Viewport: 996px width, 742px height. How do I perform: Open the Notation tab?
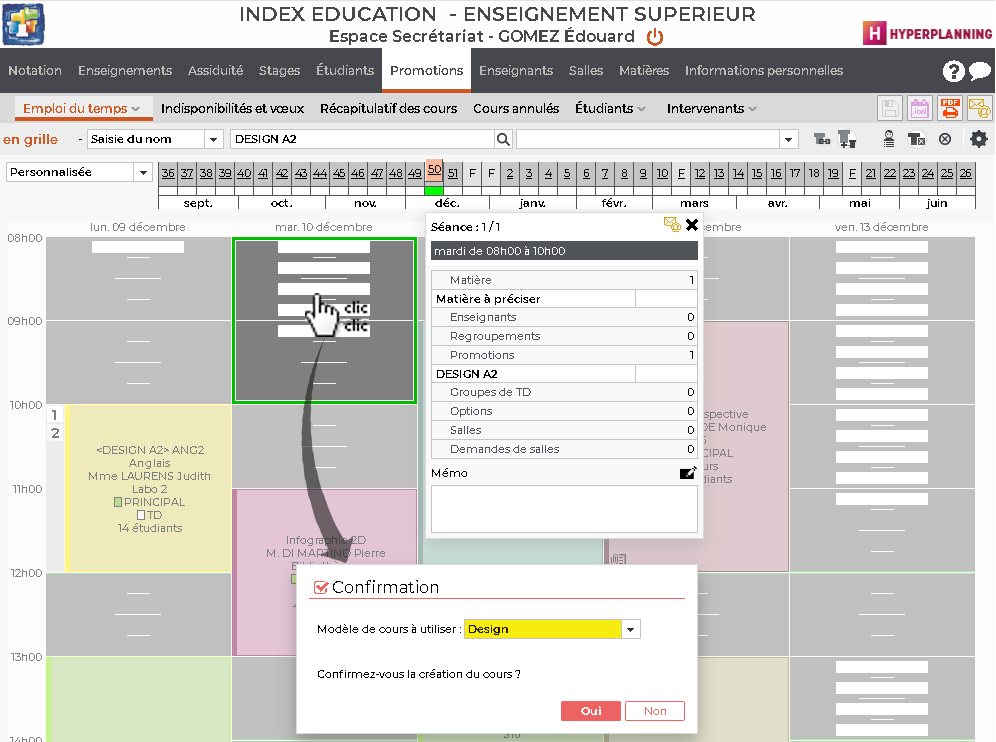[35, 71]
